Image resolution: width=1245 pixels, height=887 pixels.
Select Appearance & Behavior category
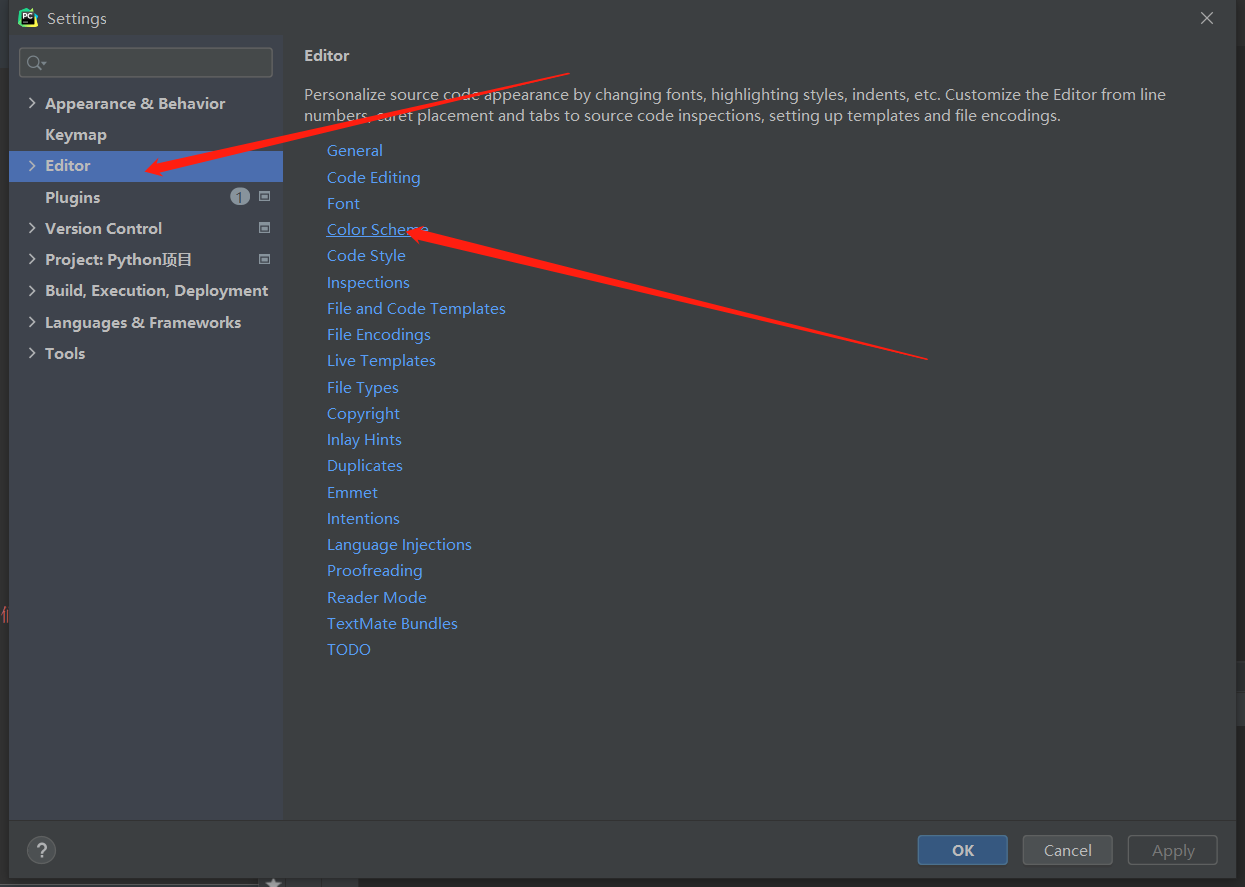click(135, 103)
